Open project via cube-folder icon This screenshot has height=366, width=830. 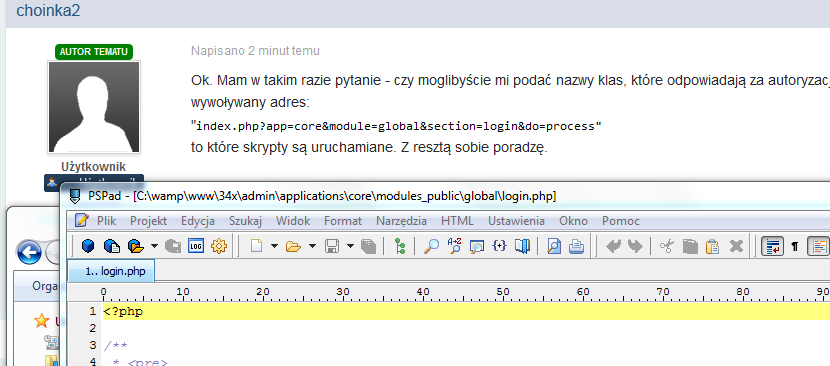pos(136,246)
